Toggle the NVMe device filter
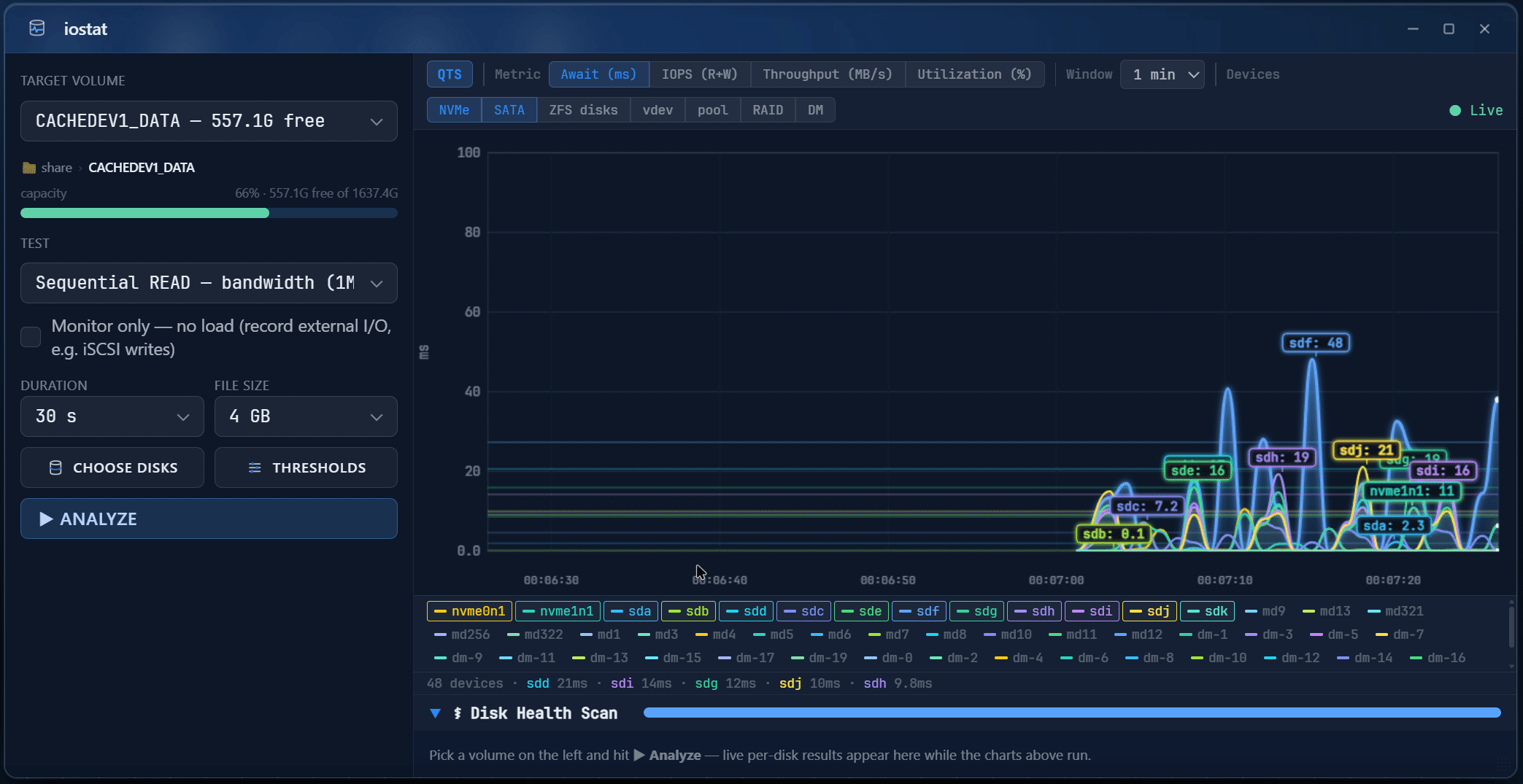Screen dimensions: 1523x784 (454, 110)
